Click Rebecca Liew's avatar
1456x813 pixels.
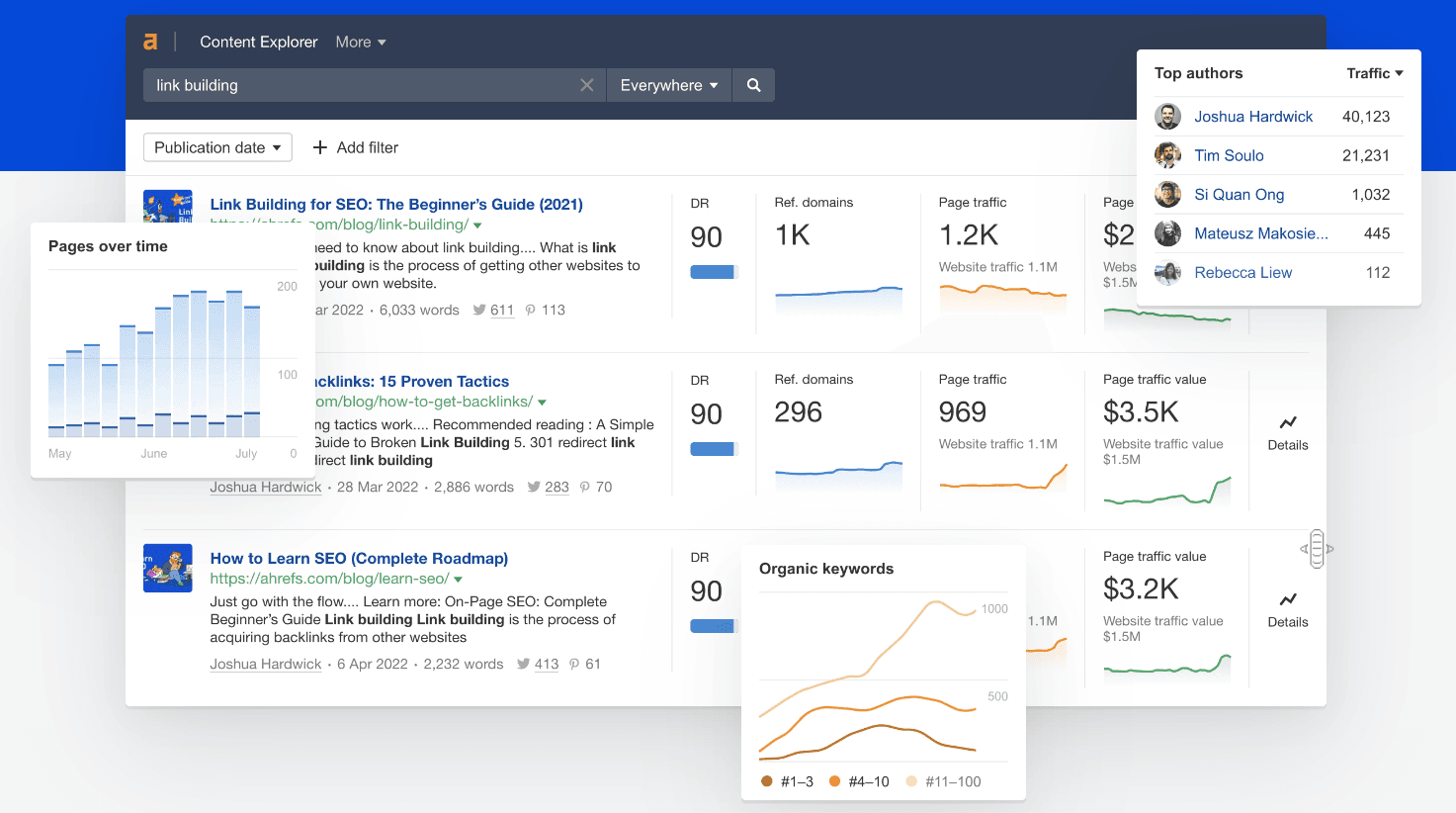[x=1168, y=272]
